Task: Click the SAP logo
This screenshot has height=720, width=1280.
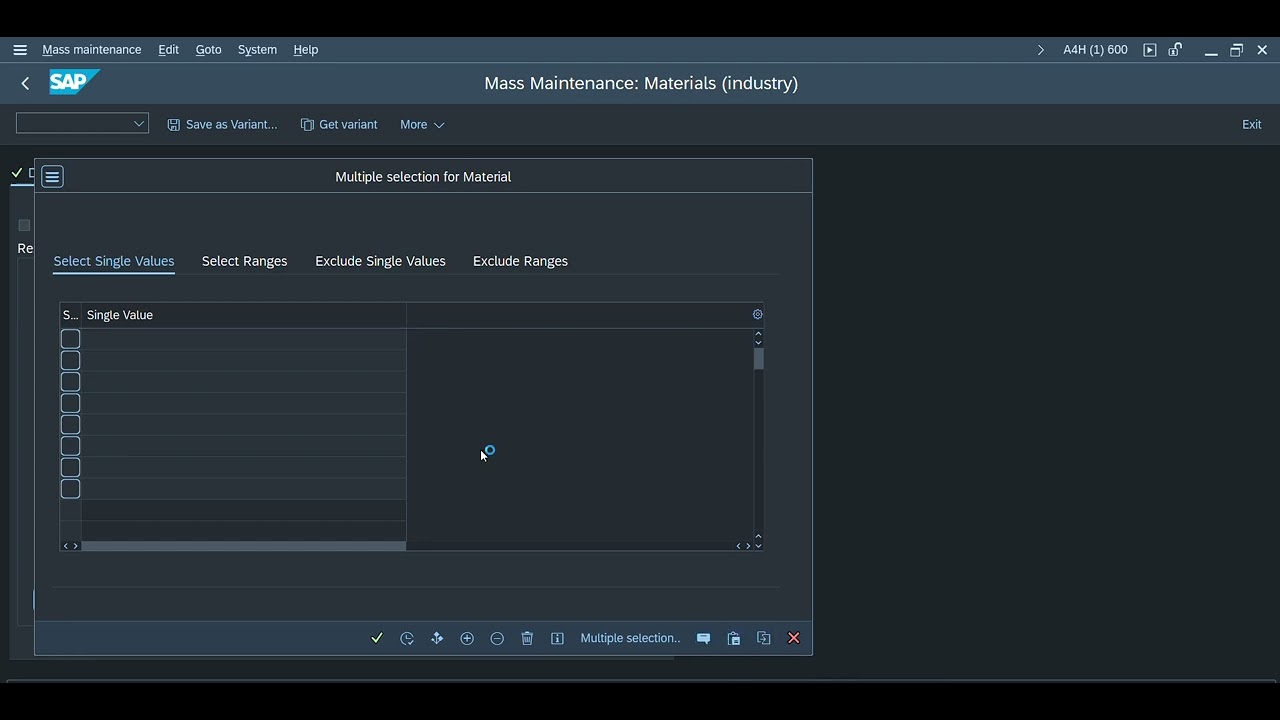Action: (74, 82)
